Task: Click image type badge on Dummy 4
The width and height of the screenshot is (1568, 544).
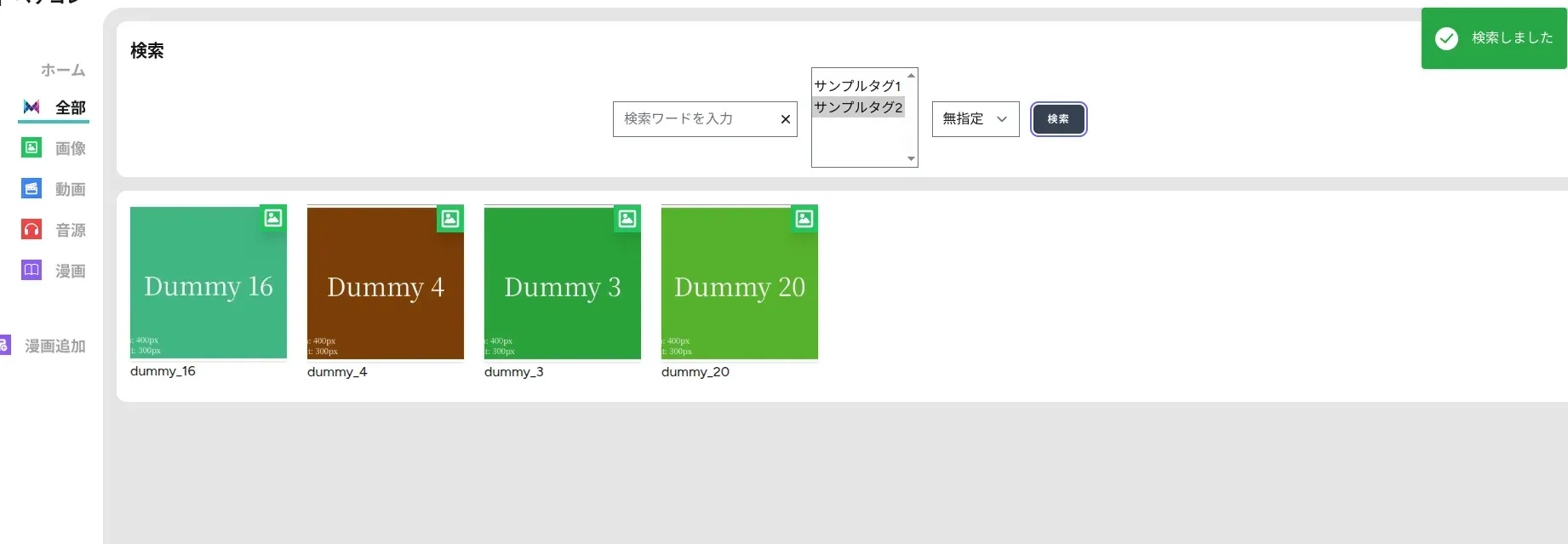Action: [x=450, y=219]
